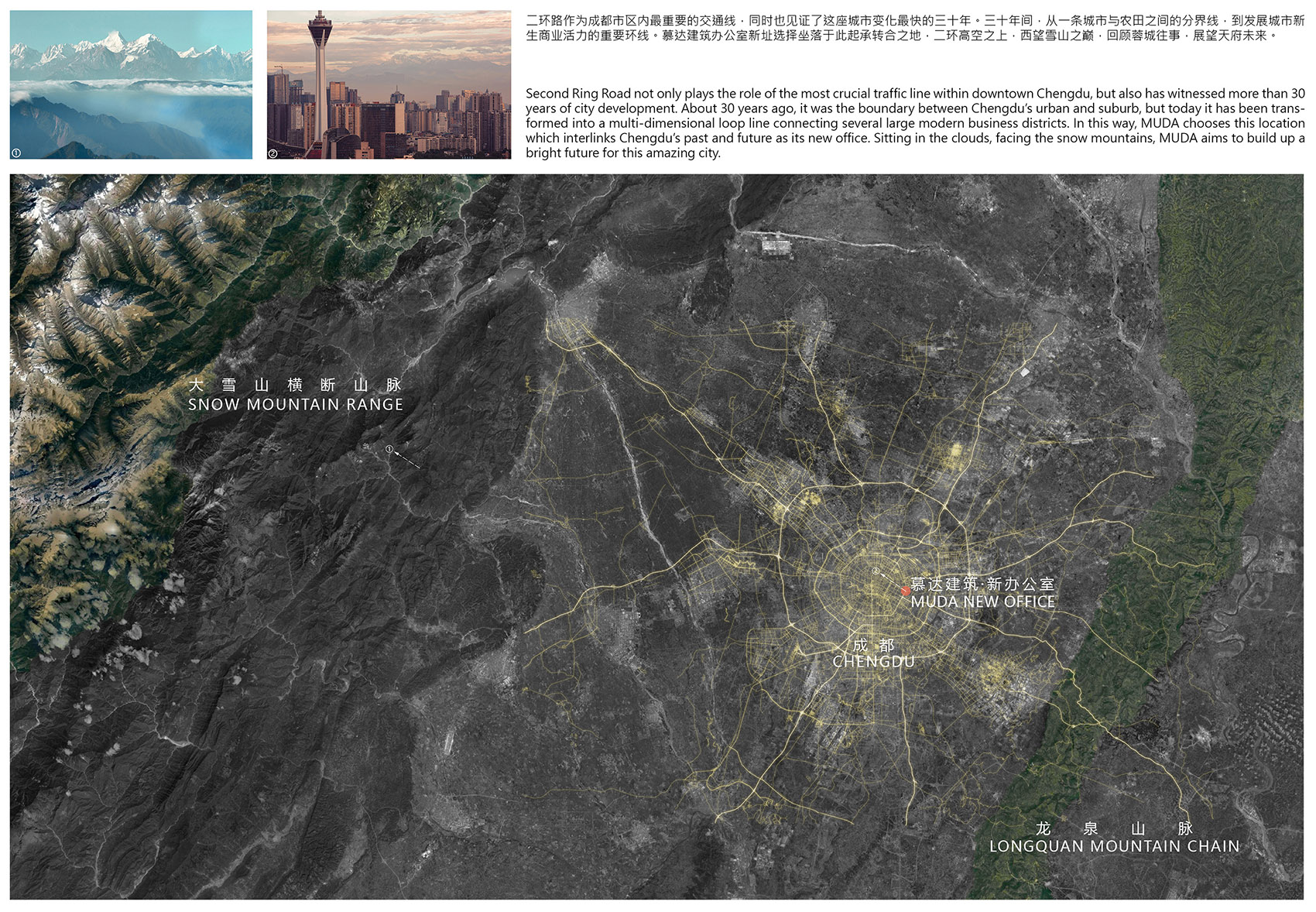Viewport: 1316px width, 912px height.
Task: Click the '大雪山横断山脉' Chinese label
Action: (296, 385)
